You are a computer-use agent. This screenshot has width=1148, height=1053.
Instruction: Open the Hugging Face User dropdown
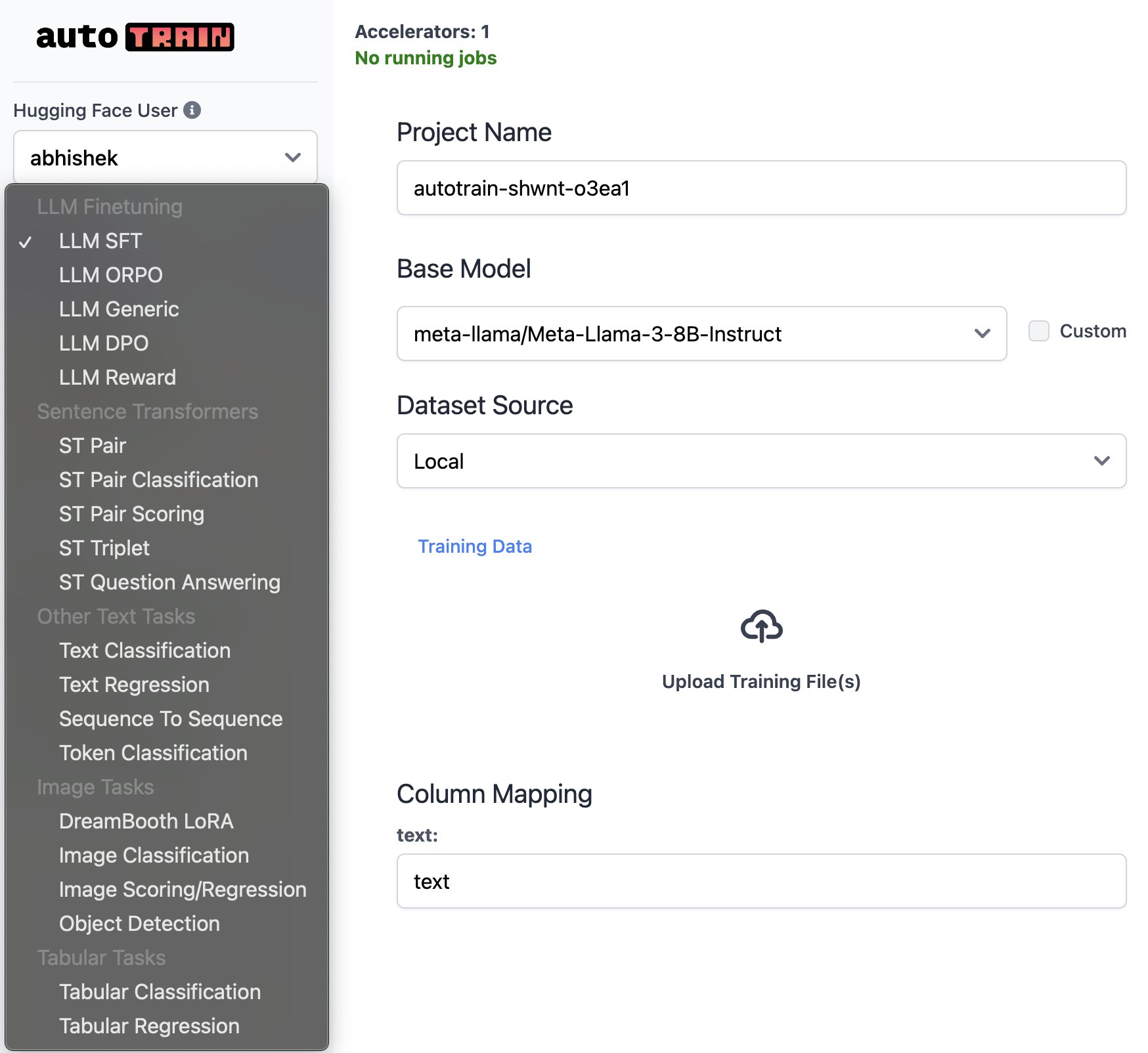tap(166, 158)
